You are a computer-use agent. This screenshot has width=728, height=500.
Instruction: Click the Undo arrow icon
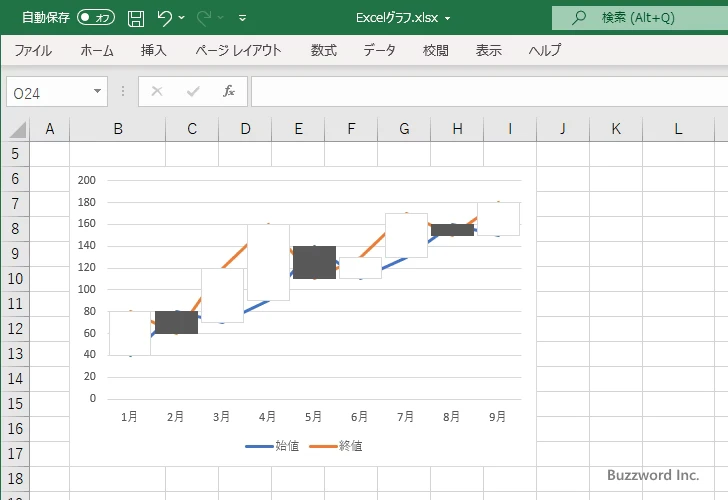(x=164, y=18)
